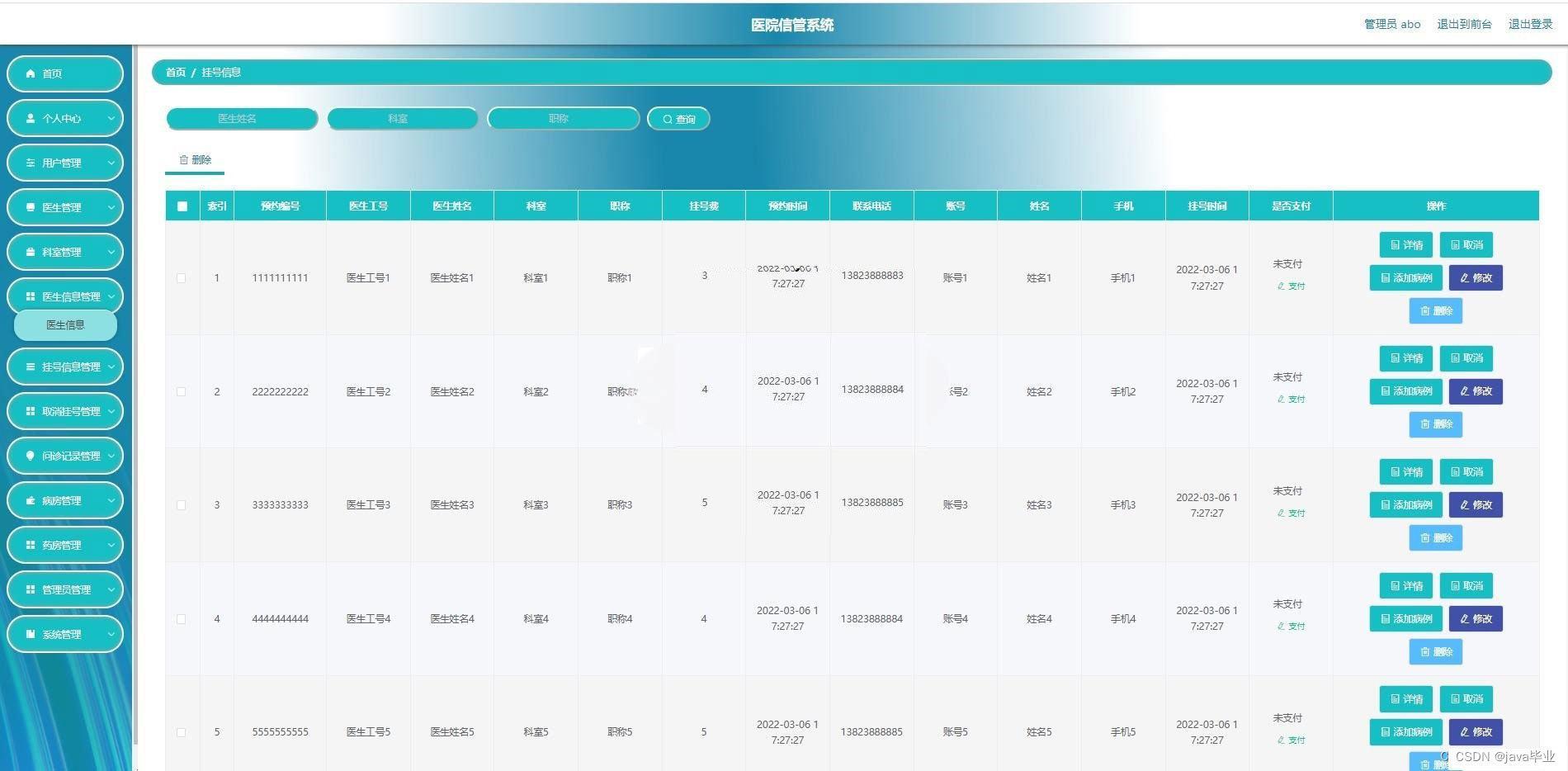
Task: Toggle the select-all checkbox in table header
Action: click(x=182, y=206)
